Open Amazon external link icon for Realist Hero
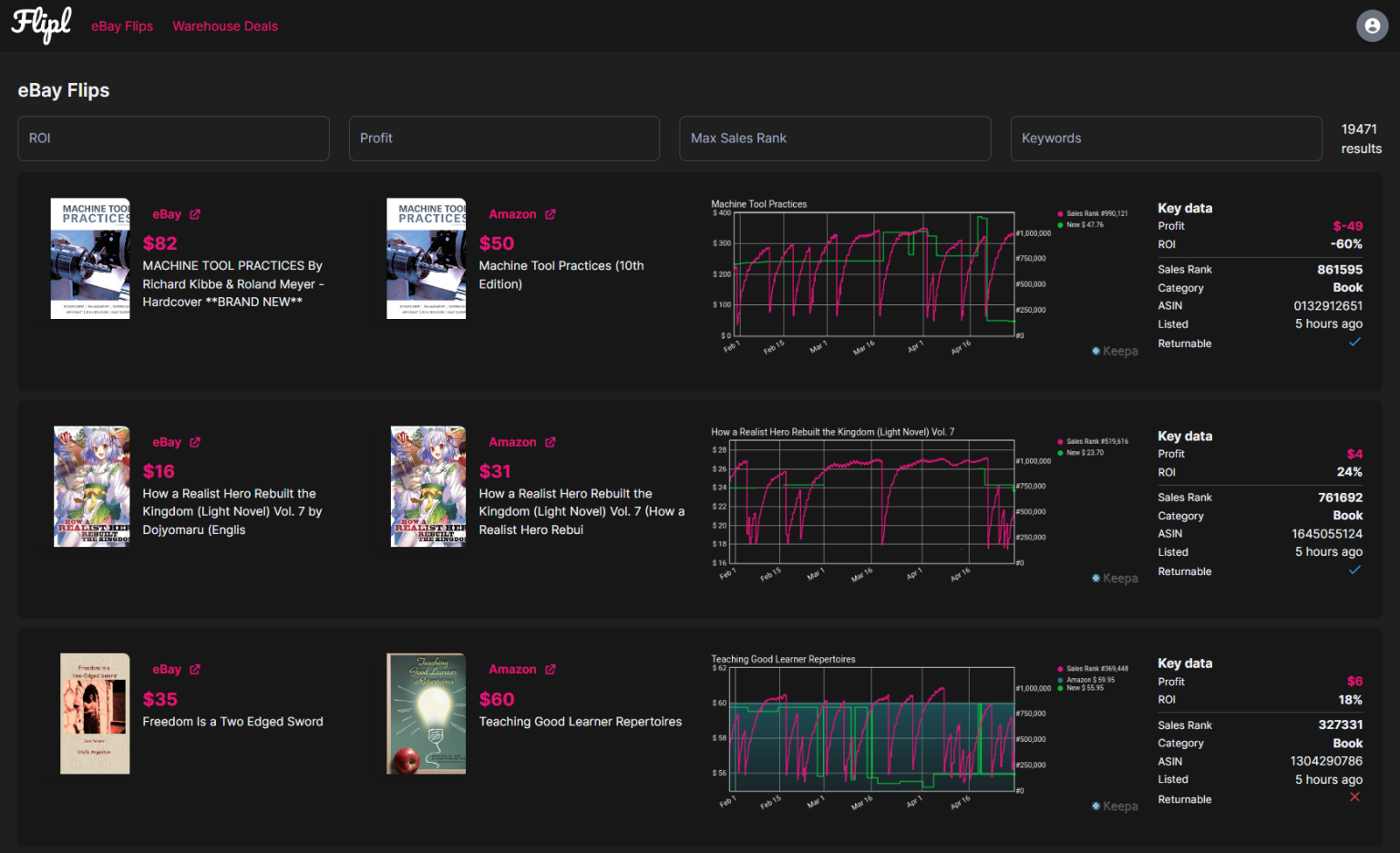This screenshot has width=1400, height=853. click(551, 442)
